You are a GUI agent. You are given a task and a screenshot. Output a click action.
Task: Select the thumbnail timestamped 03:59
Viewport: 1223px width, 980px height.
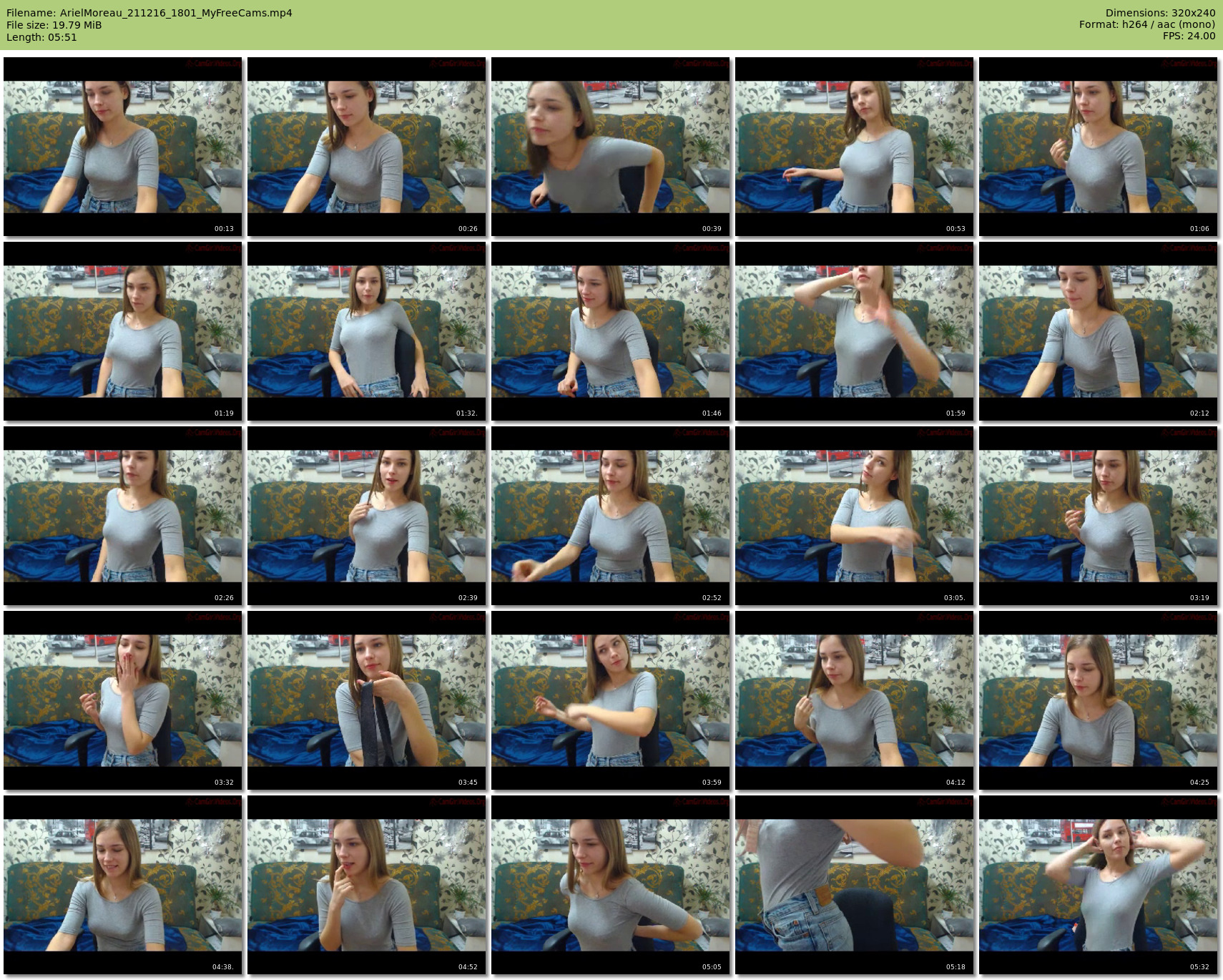(610, 700)
